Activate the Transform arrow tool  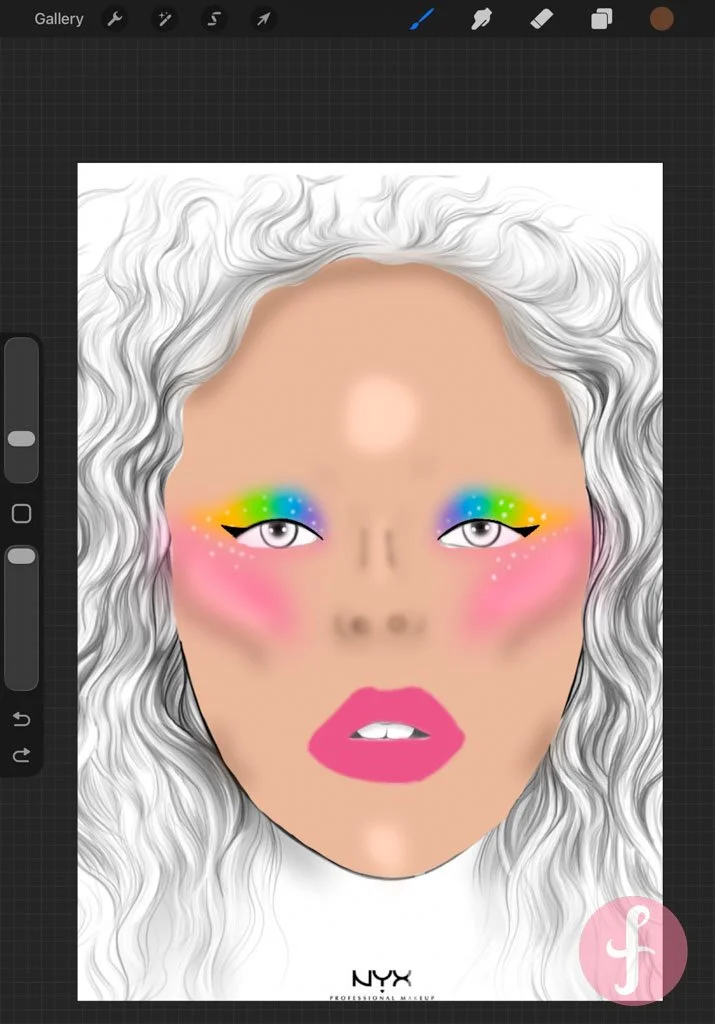[x=263, y=20]
